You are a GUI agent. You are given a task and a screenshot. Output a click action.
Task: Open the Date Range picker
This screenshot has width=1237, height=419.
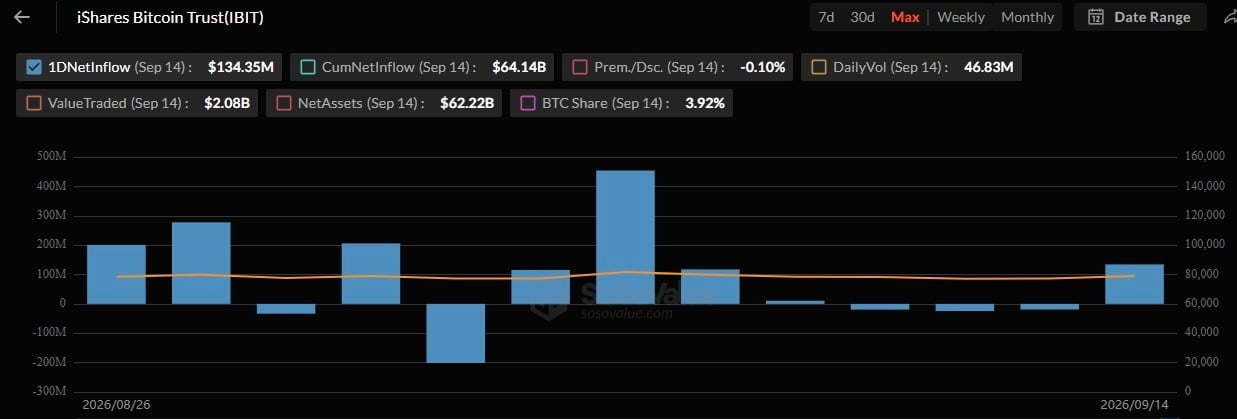1139,17
